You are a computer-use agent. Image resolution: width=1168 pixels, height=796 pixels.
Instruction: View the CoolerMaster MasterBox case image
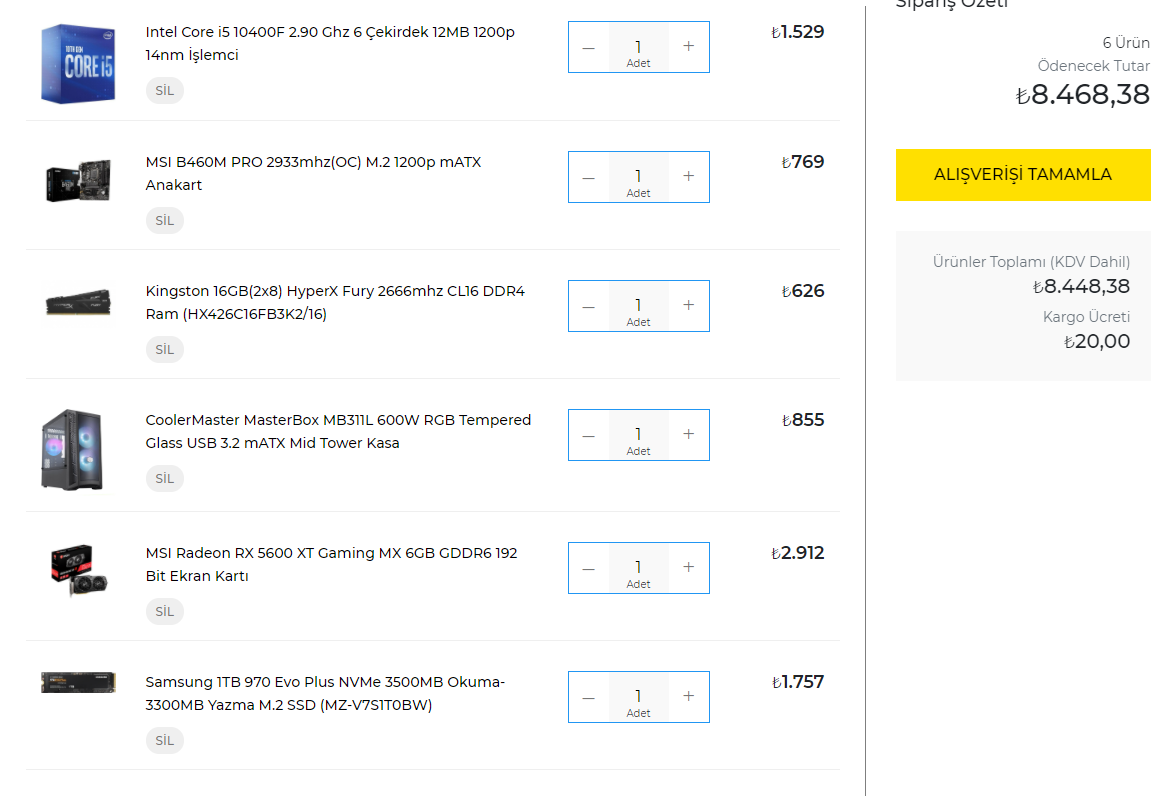click(x=71, y=448)
